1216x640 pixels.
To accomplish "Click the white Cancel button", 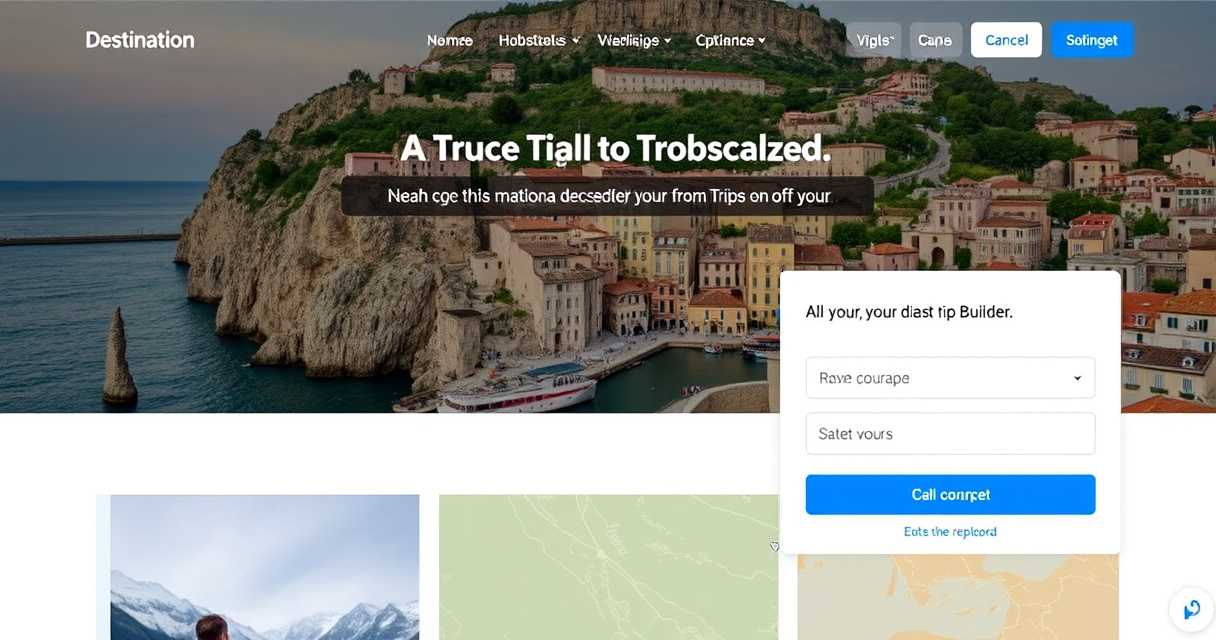I will tap(1006, 40).
